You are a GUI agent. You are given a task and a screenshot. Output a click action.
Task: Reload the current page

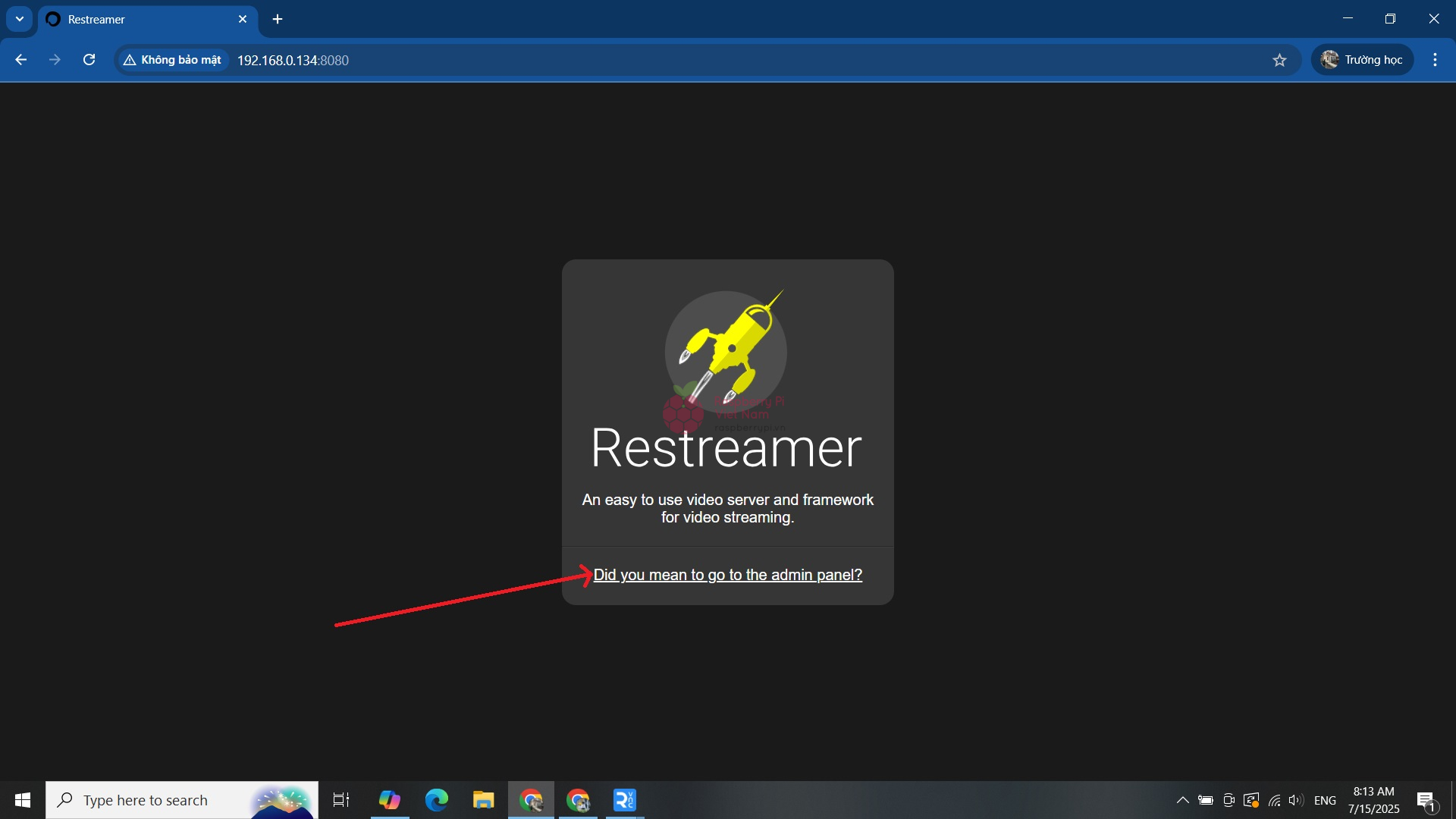[x=89, y=60]
